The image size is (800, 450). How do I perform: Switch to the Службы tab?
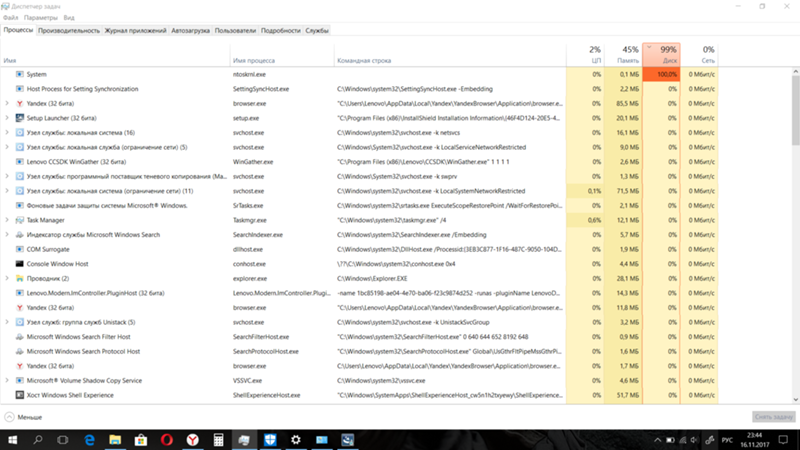pyautogui.click(x=317, y=31)
